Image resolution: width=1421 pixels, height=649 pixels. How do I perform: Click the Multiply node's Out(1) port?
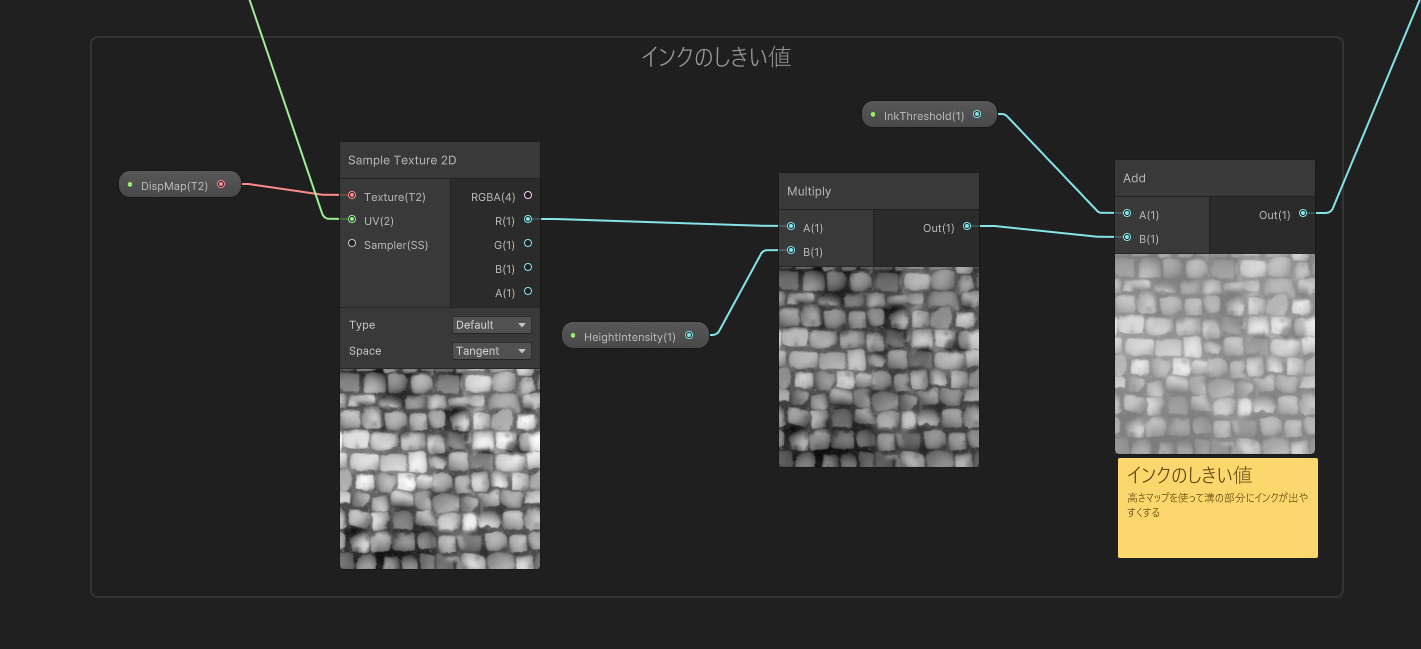[967, 227]
